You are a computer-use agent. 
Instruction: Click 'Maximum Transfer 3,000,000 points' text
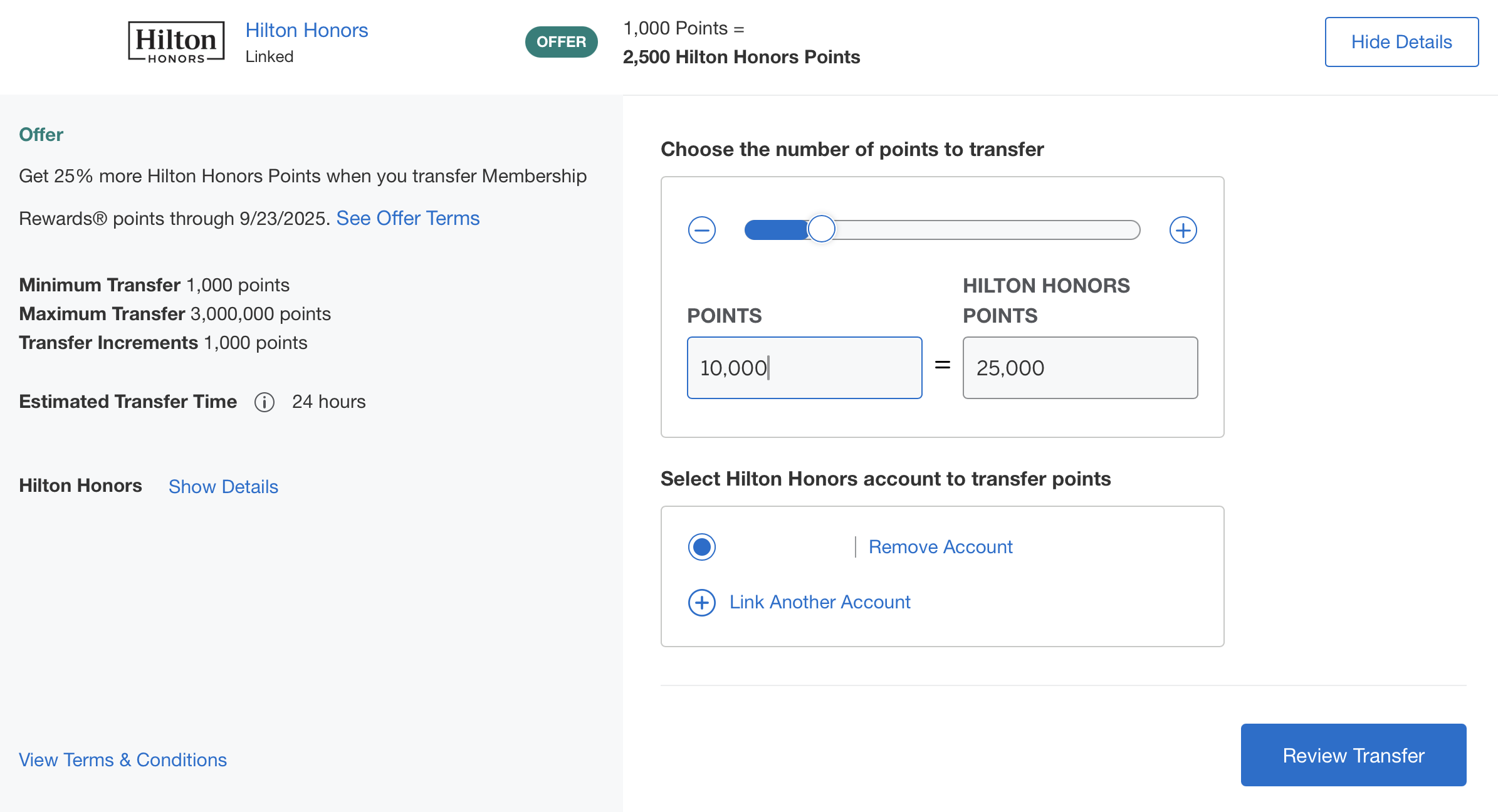[175, 314]
